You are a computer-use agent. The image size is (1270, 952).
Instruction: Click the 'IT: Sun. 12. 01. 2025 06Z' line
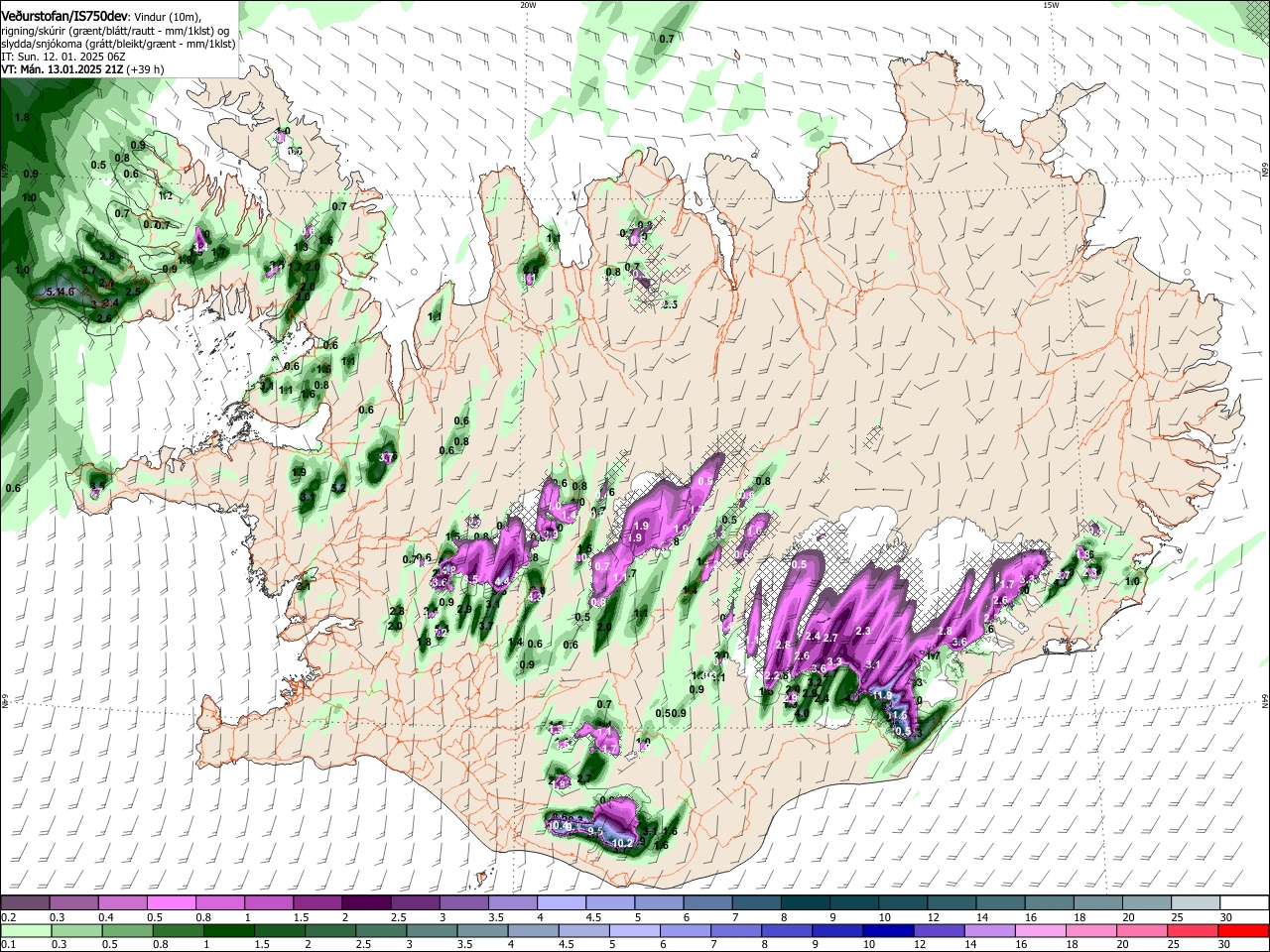[x=63, y=57]
